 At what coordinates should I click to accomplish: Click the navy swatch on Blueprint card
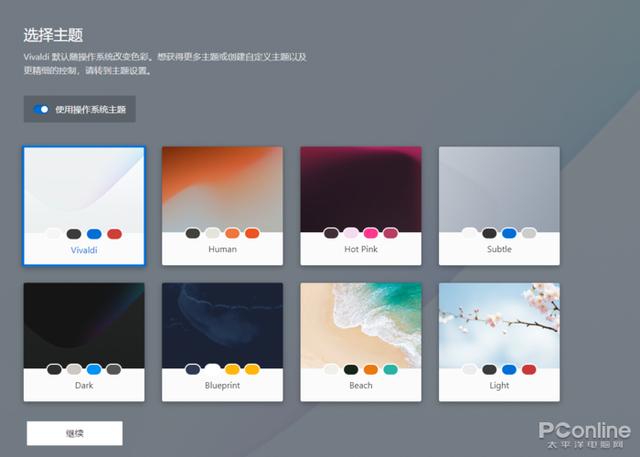click(193, 369)
